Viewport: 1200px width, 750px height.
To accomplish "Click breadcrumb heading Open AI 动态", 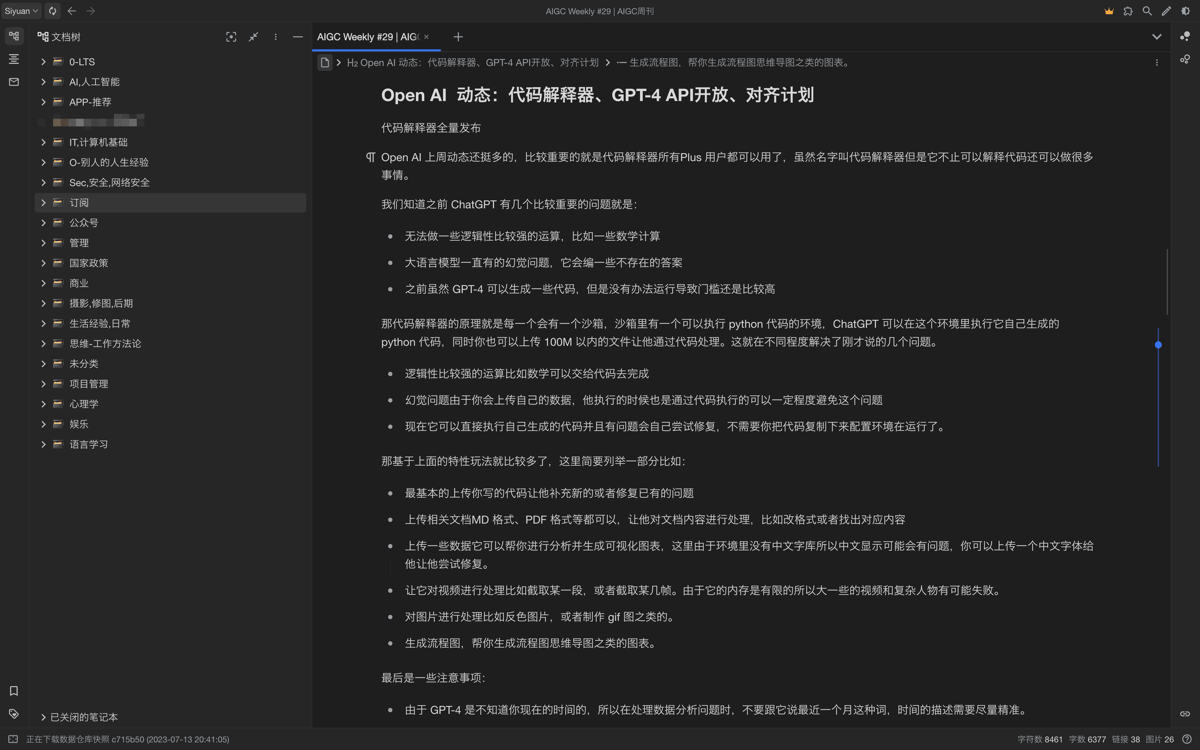I will pyautogui.click(x=472, y=62).
